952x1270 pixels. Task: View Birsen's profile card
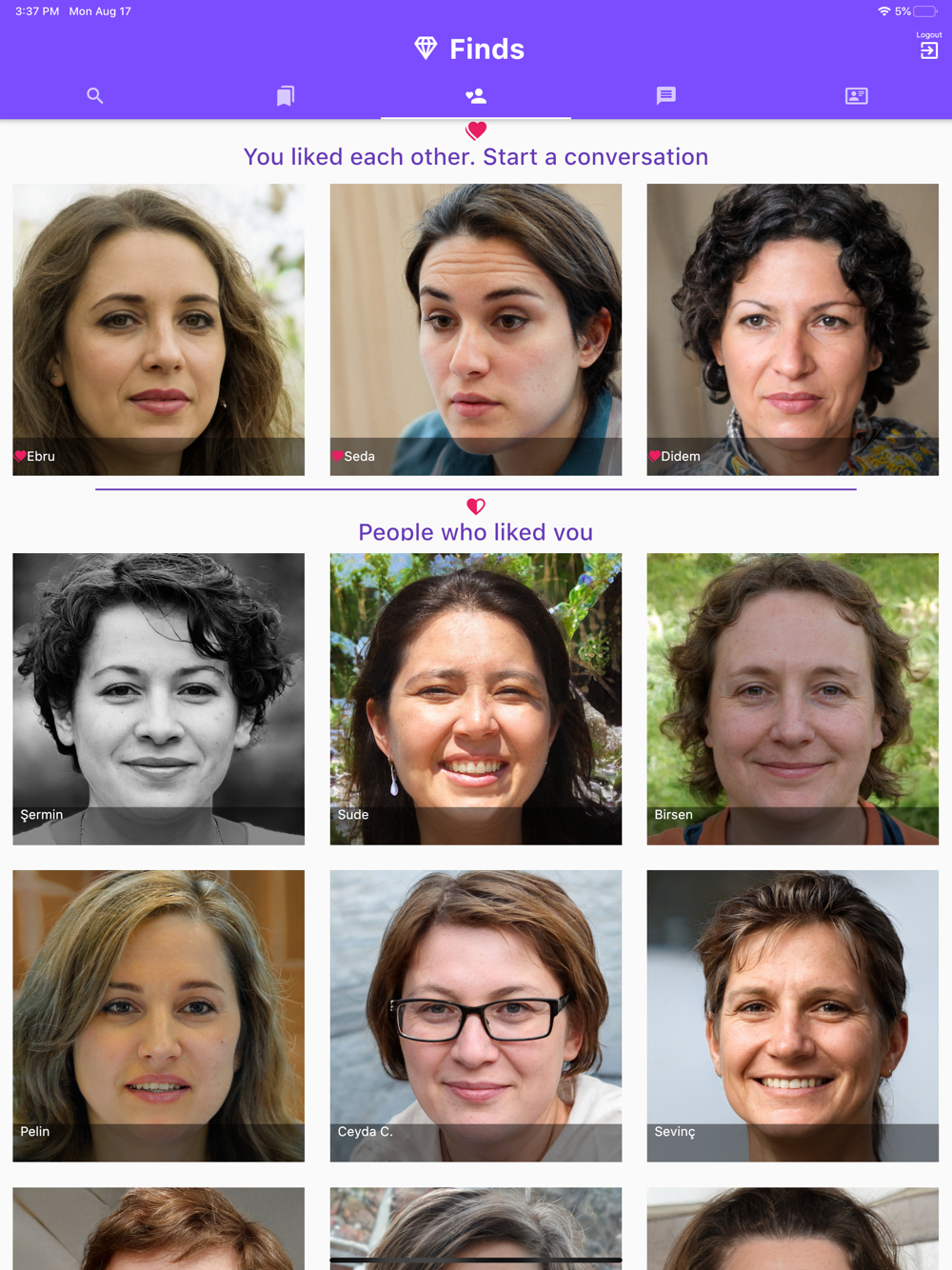coord(793,699)
